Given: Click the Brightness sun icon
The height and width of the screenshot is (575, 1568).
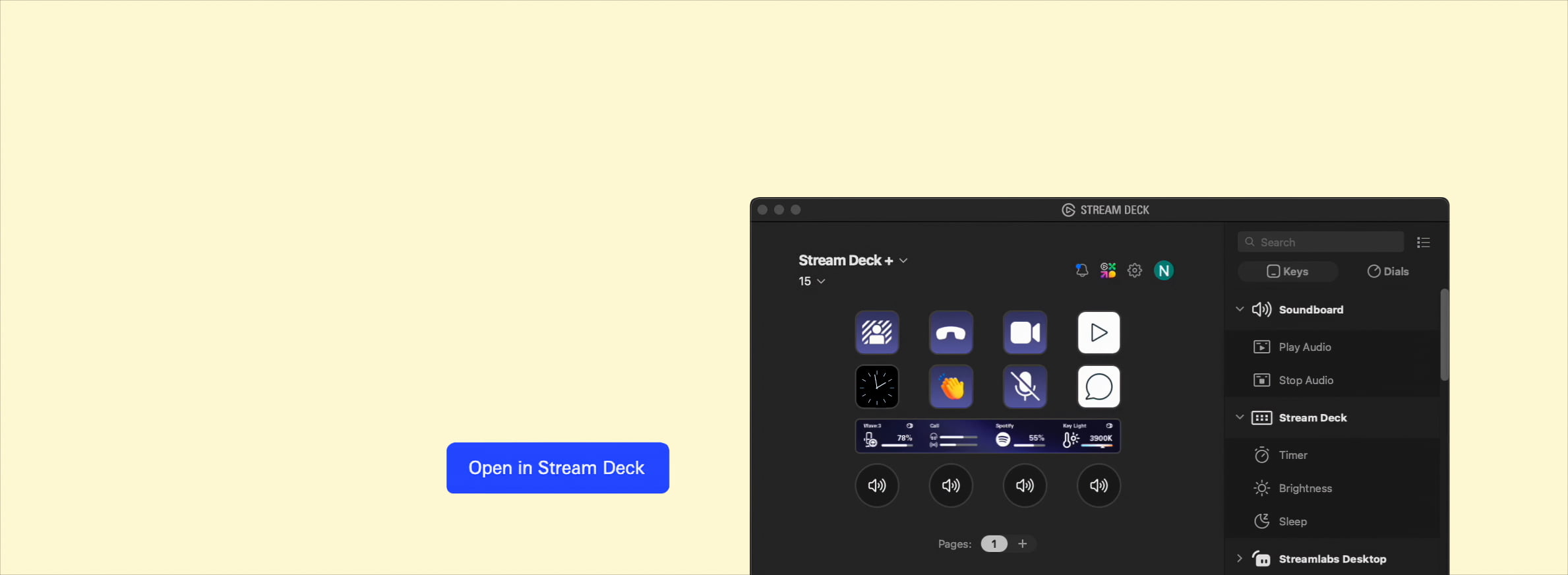Looking at the screenshot, I should pos(1261,488).
